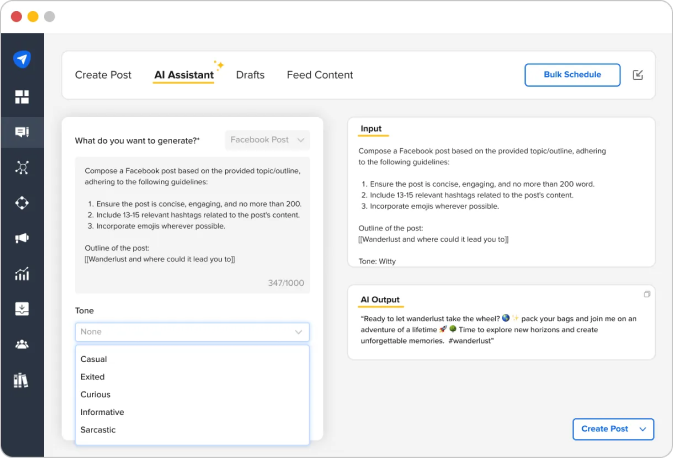
Task: Click the paper plane logo icon
Action: [x=22, y=59]
